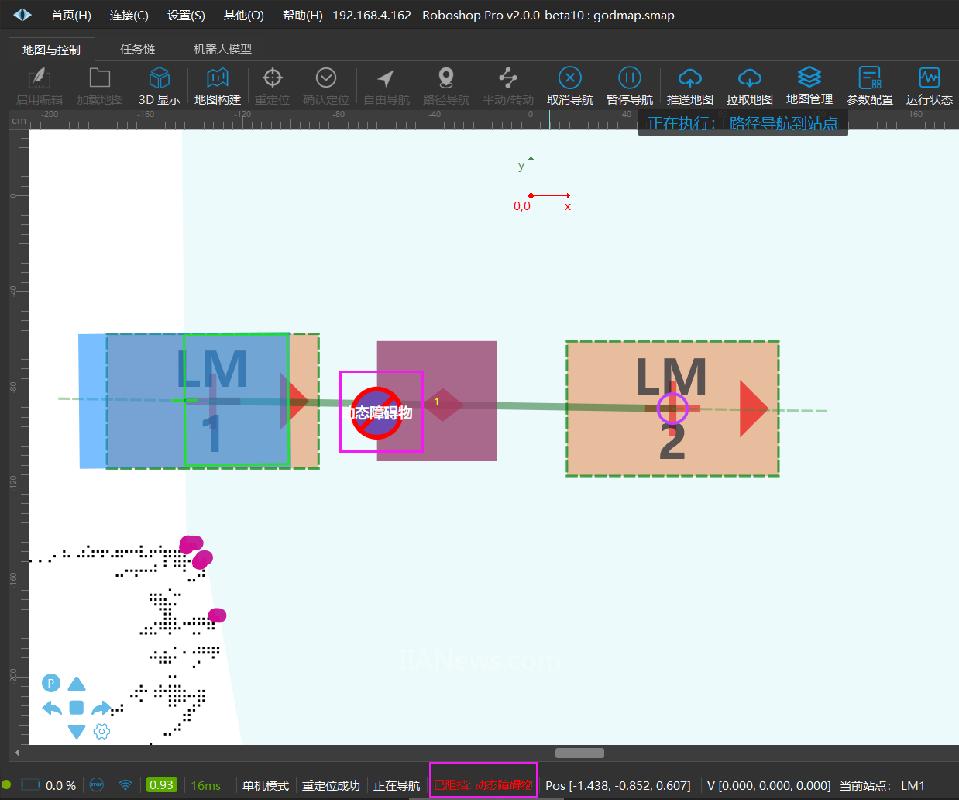Select the LM2 station on the map
959x800 pixels.
click(x=672, y=408)
